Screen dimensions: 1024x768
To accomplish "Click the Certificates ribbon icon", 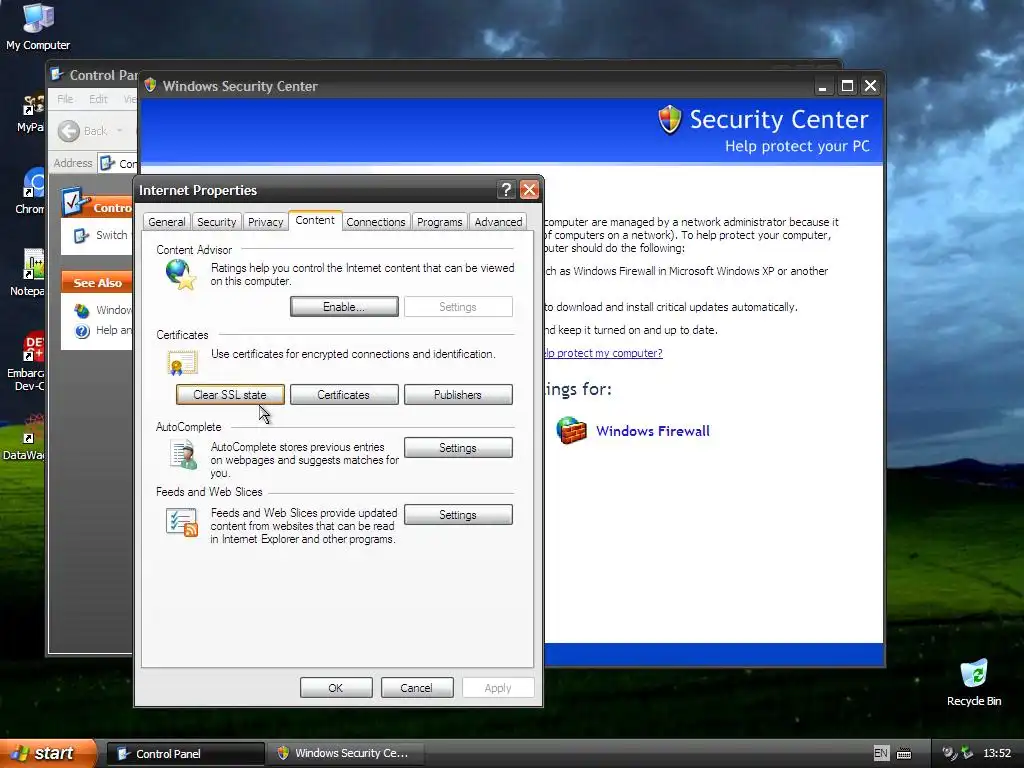I will point(182,362).
